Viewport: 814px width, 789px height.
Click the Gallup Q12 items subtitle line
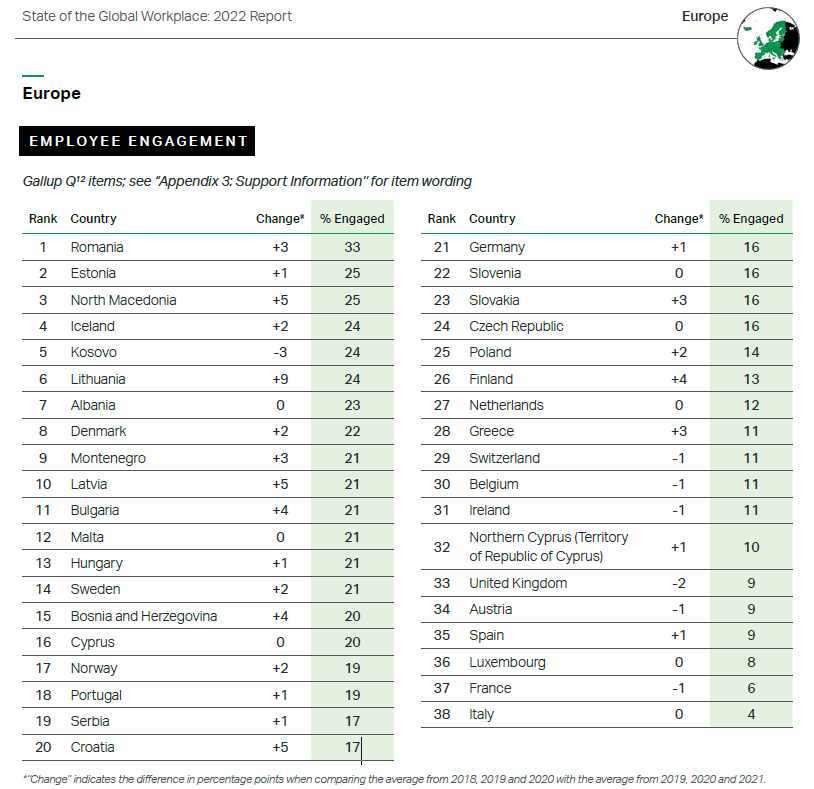point(247,181)
